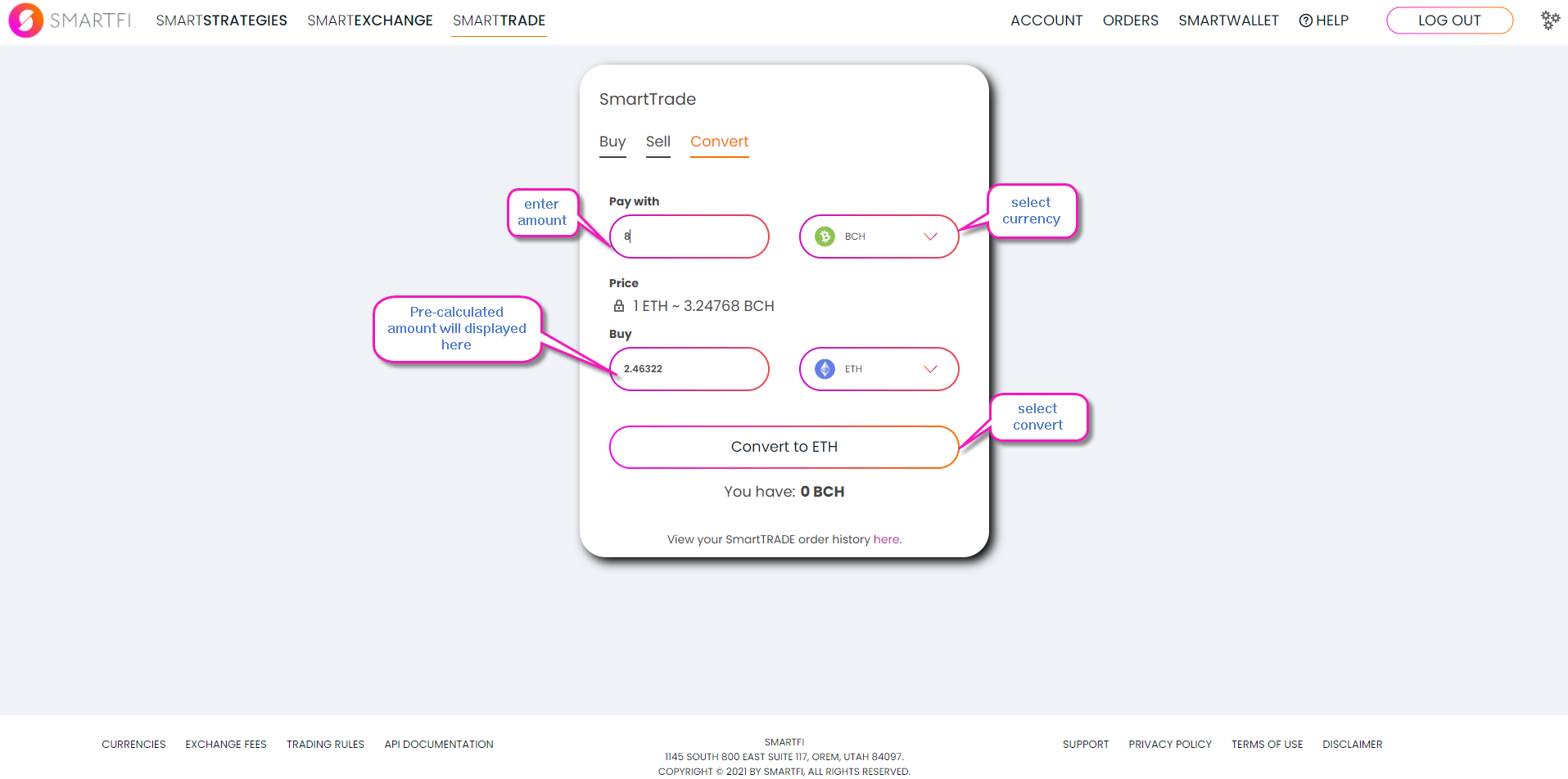Click the ETH coin icon
The width and height of the screenshot is (1568, 779).
825,369
